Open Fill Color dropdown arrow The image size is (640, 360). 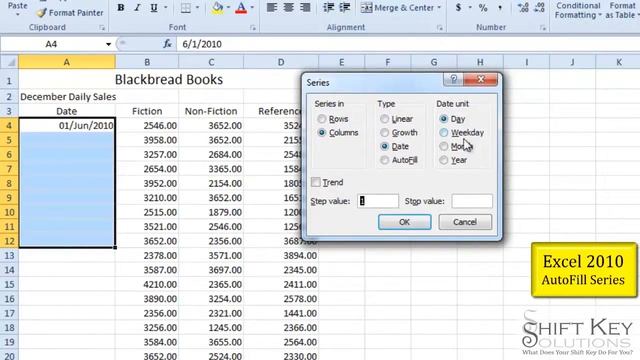coord(228,8)
